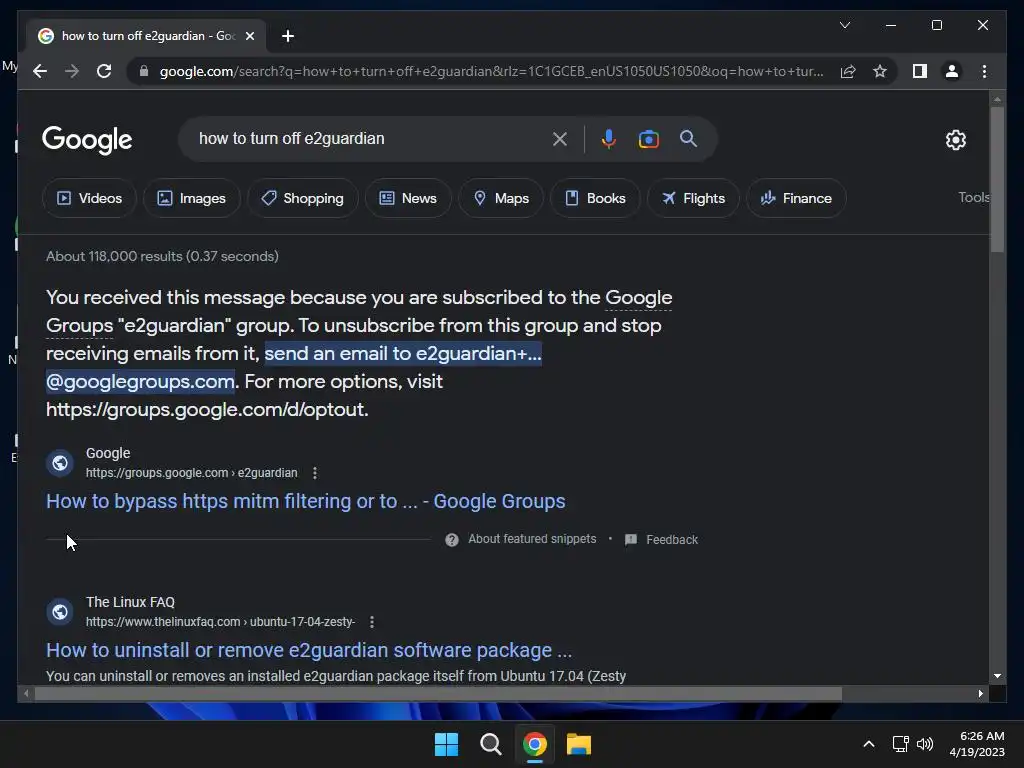Switch to News results
This screenshot has width=1024, height=768.
tap(408, 198)
